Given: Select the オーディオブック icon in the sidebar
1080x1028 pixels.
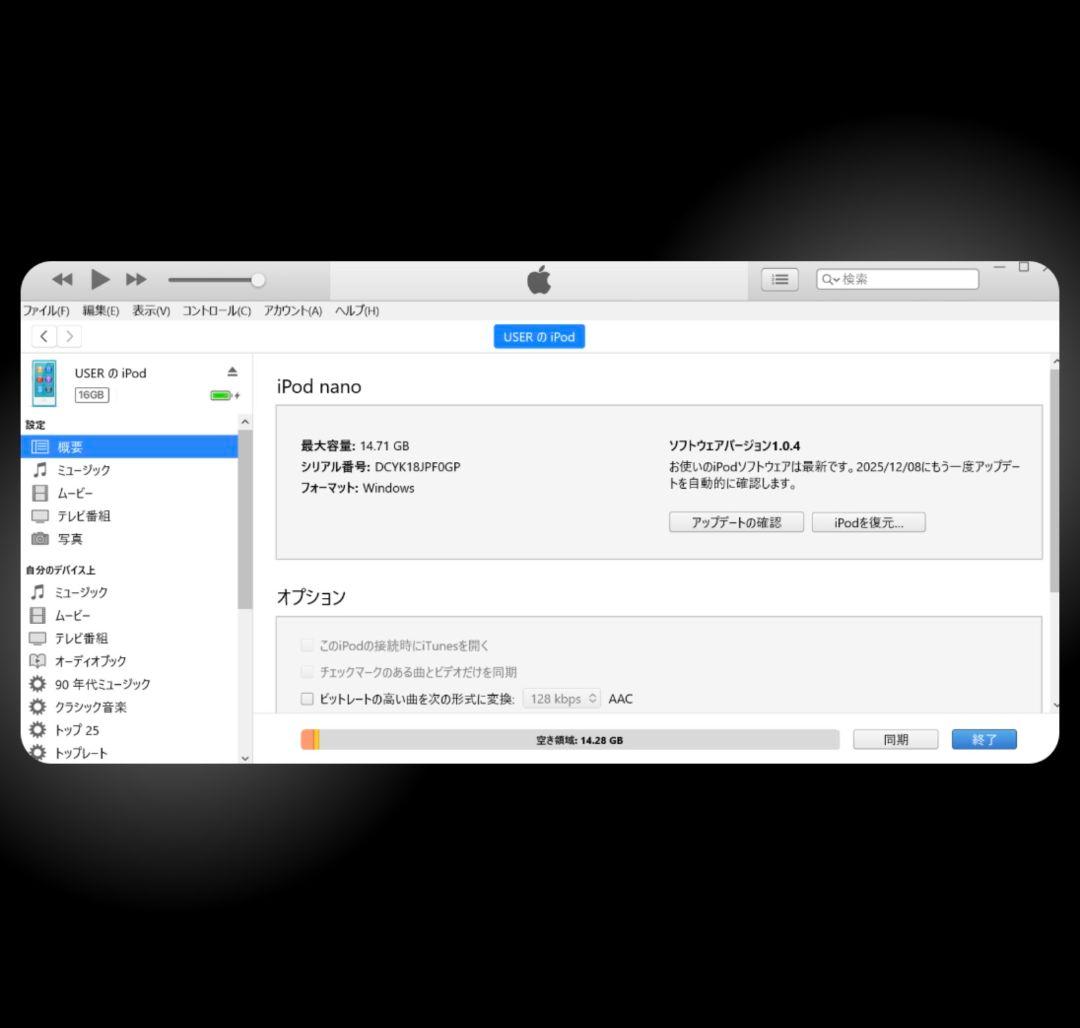Looking at the screenshot, I should tap(40, 661).
